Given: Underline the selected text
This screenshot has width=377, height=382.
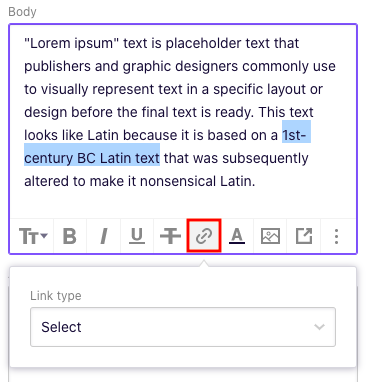Looking at the screenshot, I should pyautogui.click(x=137, y=236).
